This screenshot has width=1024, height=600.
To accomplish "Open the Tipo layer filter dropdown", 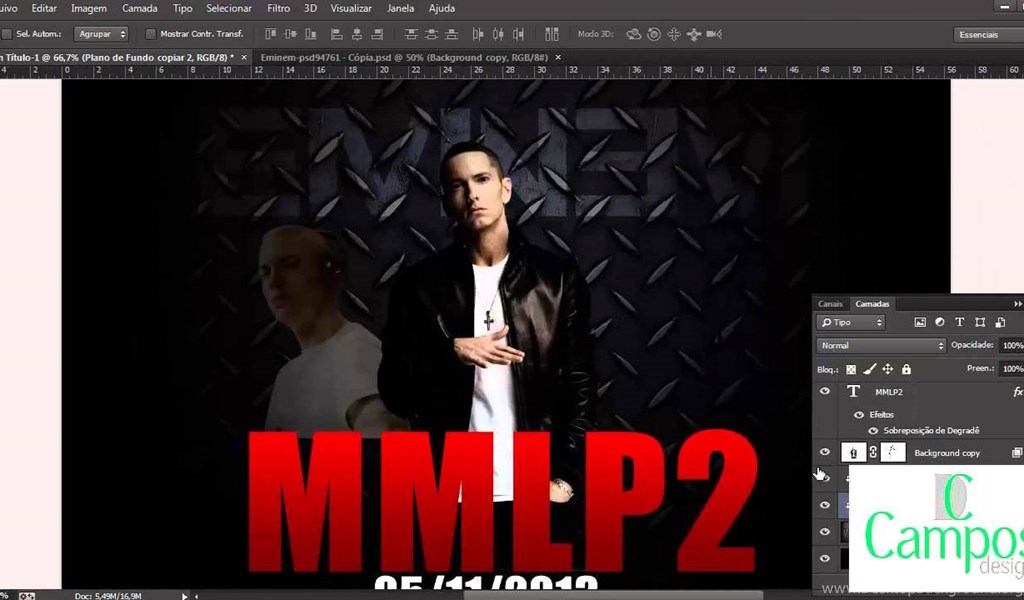I will (x=851, y=323).
